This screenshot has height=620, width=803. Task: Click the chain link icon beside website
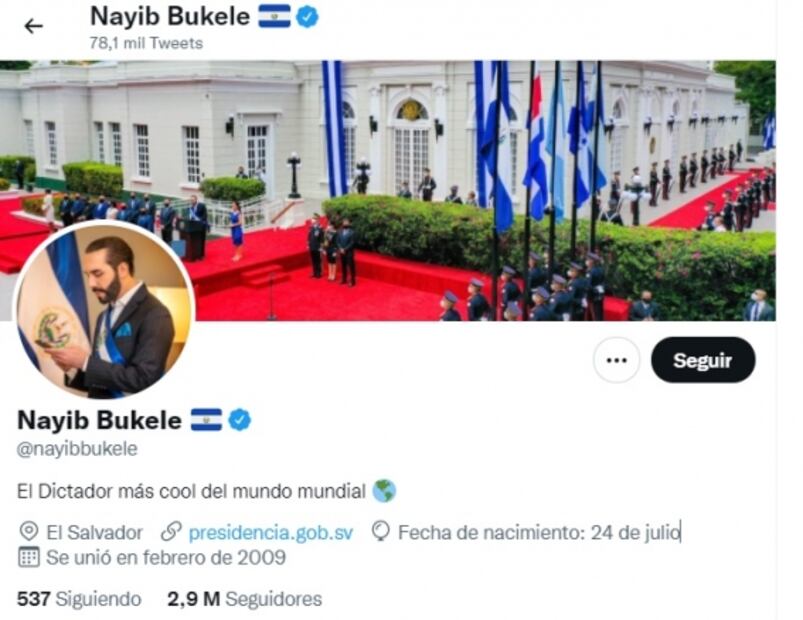pos(171,531)
